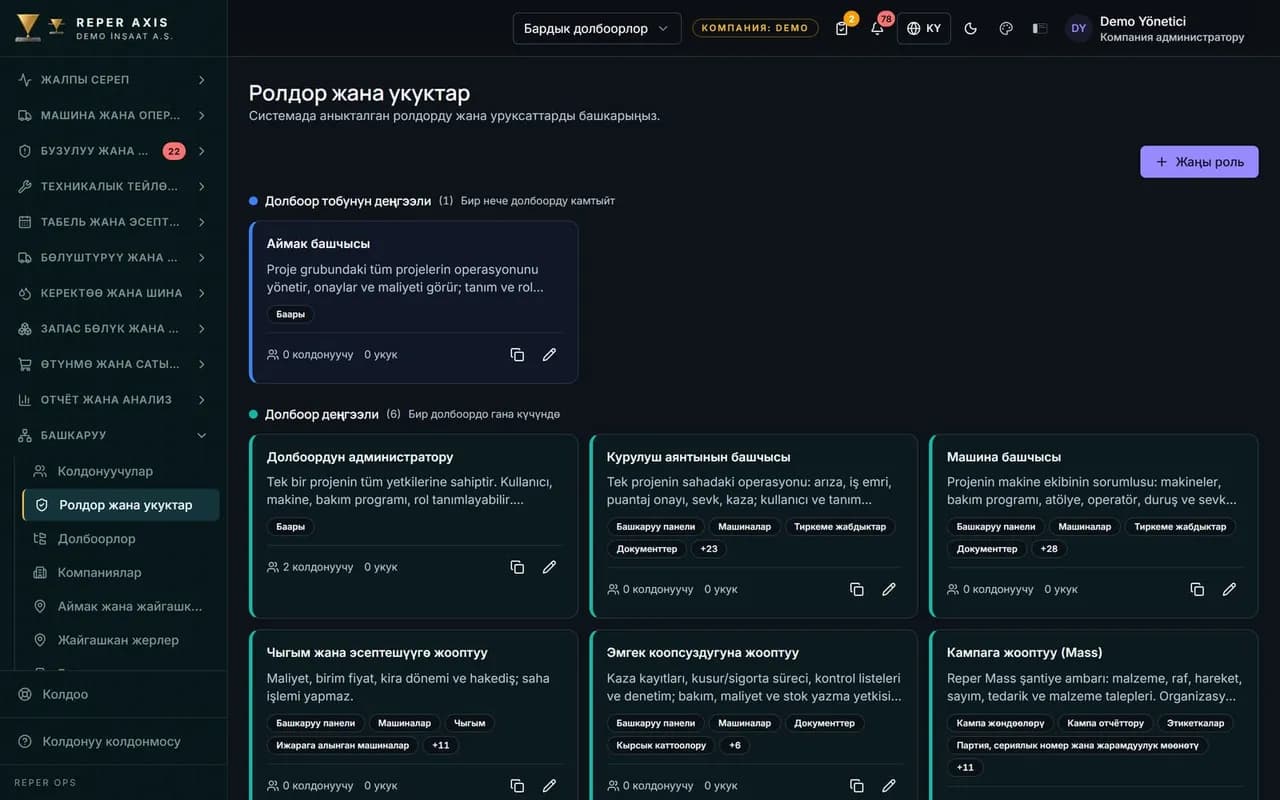Duplicate the Курулуш аянтынын башчысы role

click(857, 589)
